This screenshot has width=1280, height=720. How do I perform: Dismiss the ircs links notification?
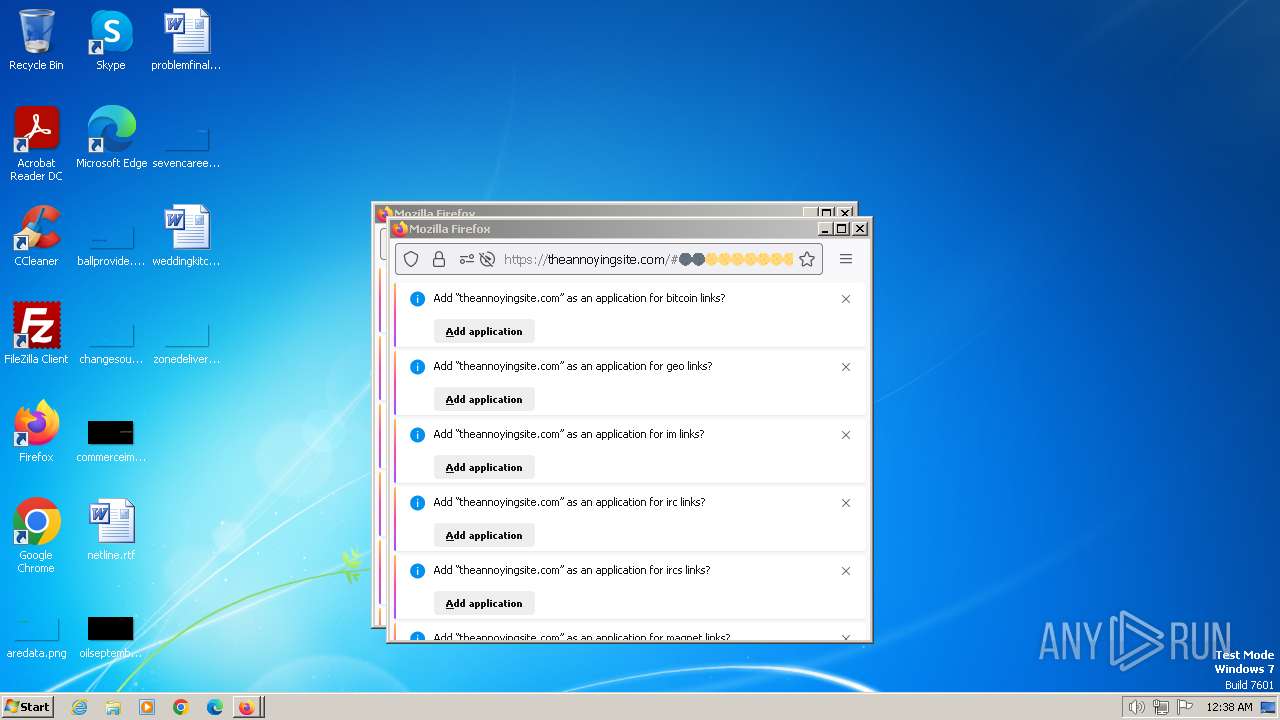coord(846,571)
